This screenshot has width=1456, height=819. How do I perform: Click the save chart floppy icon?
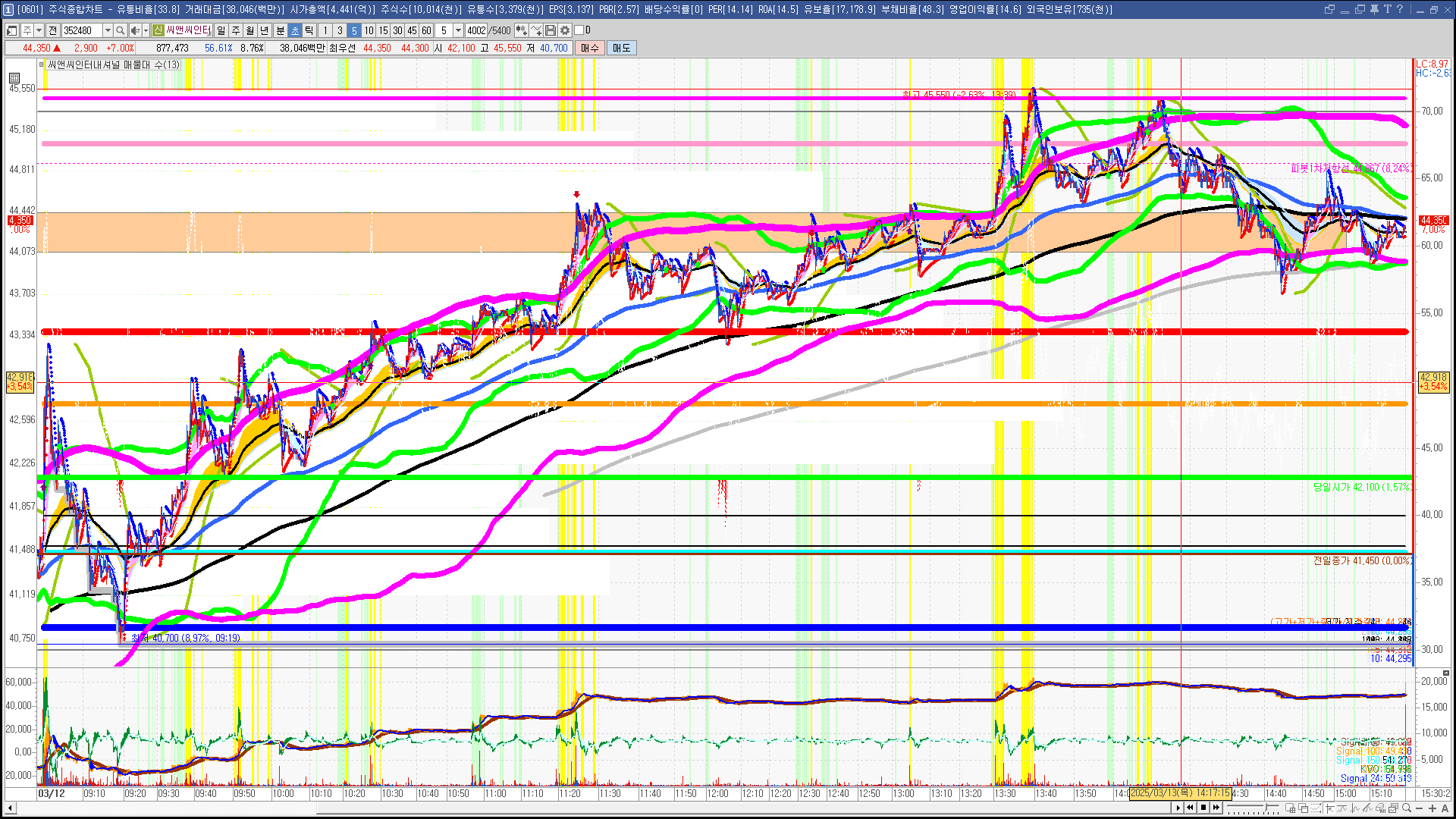click(551, 30)
